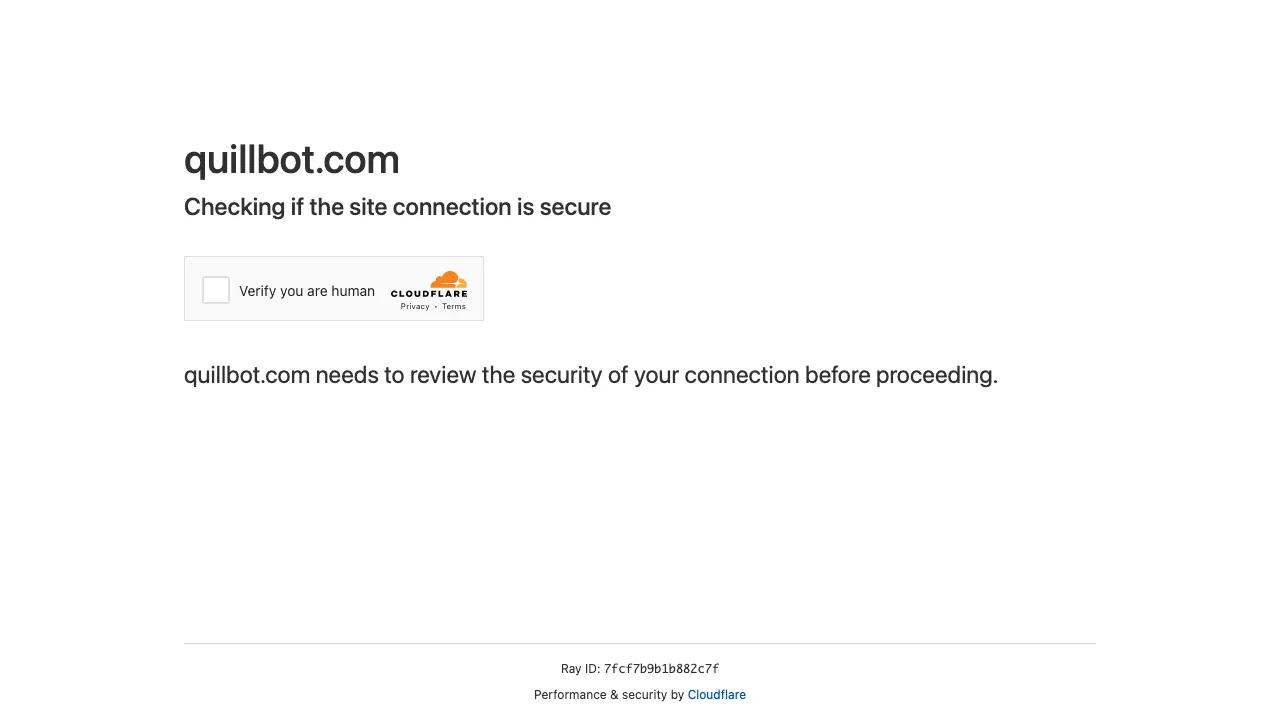Check the Verify you are human checkbox
Viewport: 1280px width, 720px height.
tap(216, 290)
